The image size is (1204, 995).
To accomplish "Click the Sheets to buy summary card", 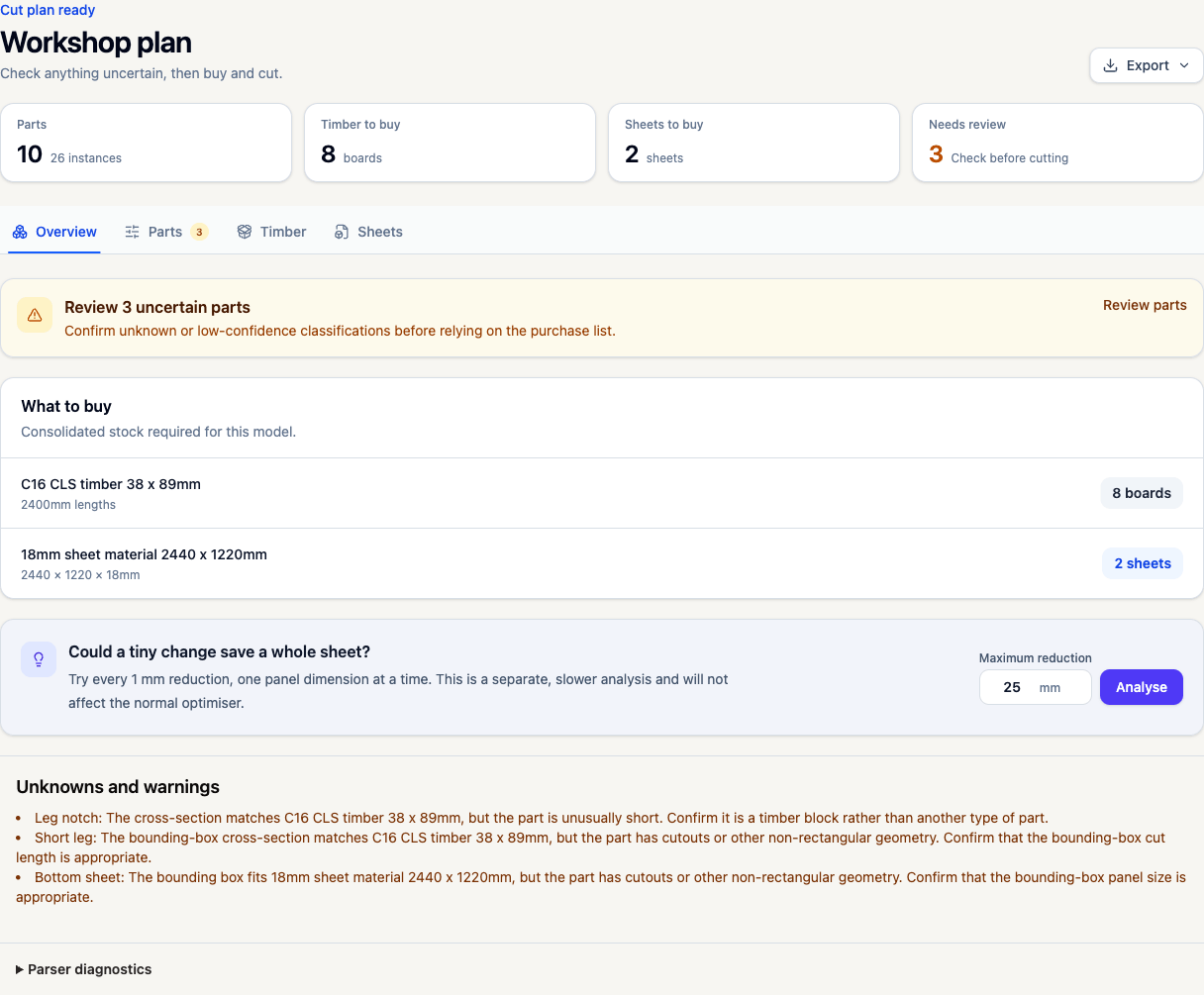I will (753, 143).
